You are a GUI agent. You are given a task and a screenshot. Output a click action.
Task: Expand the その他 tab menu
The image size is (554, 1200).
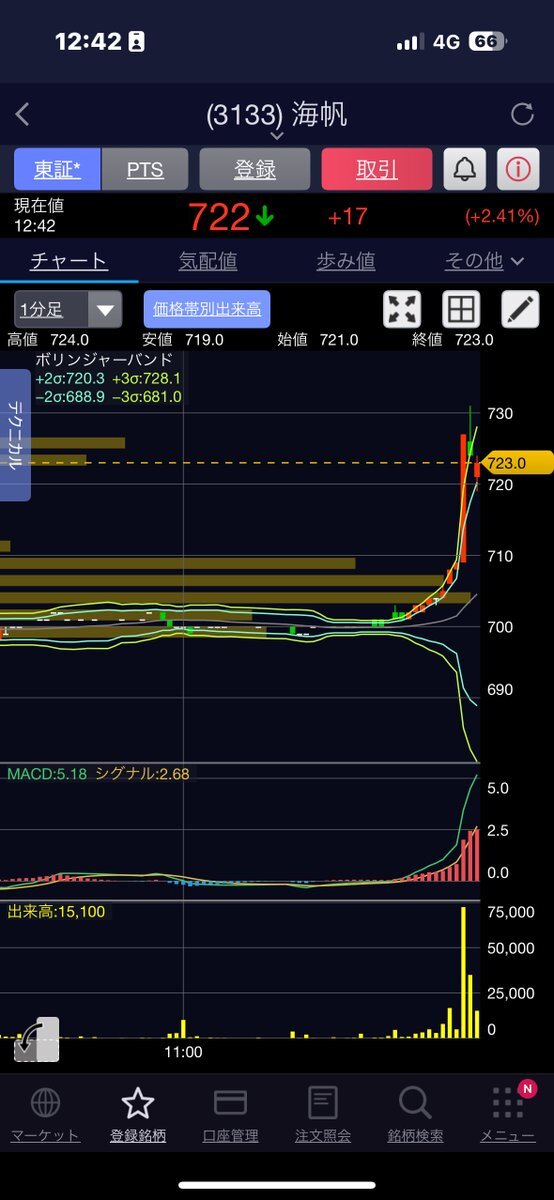pyautogui.click(x=484, y=261)
